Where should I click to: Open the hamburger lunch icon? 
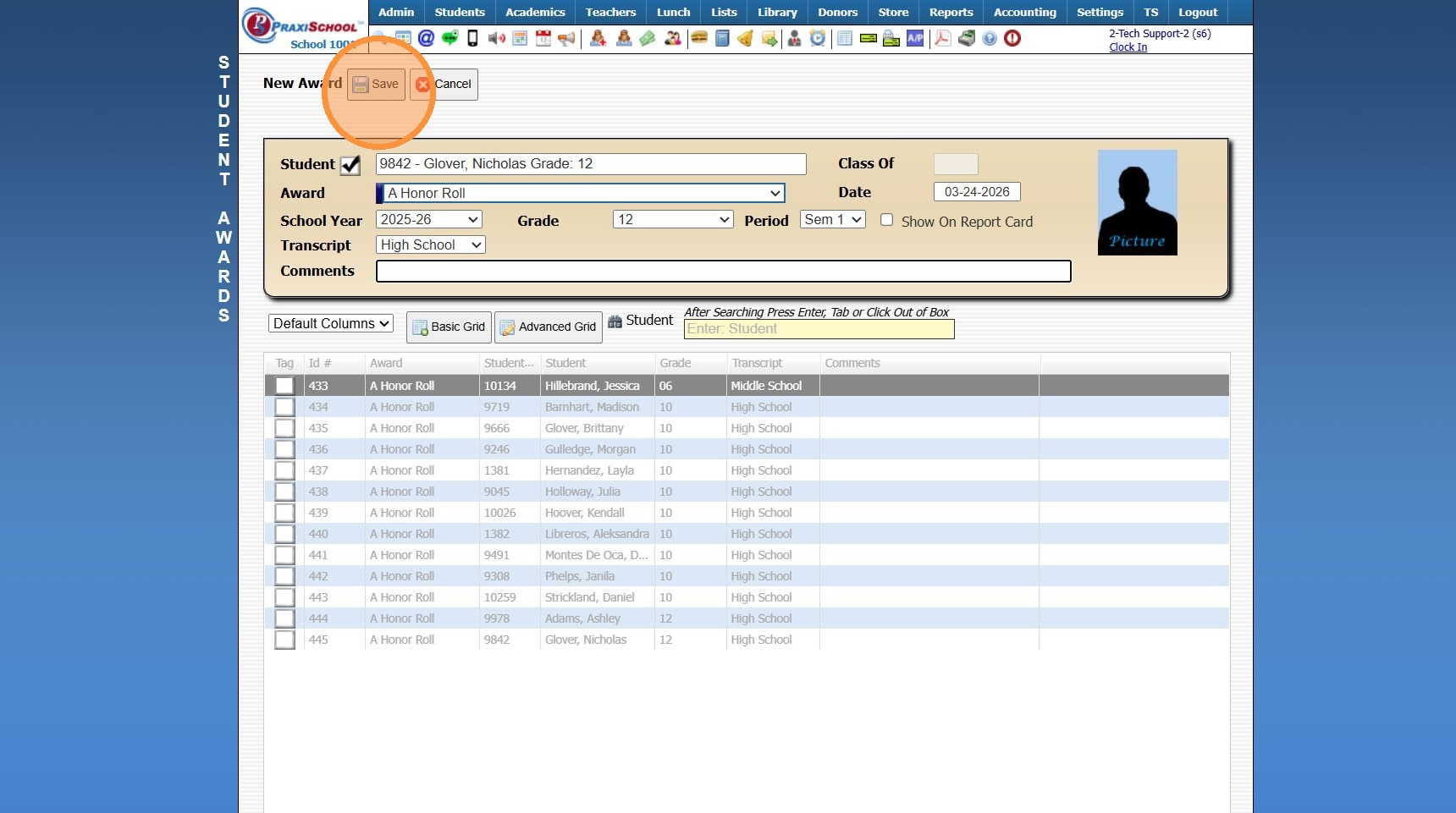699,38
